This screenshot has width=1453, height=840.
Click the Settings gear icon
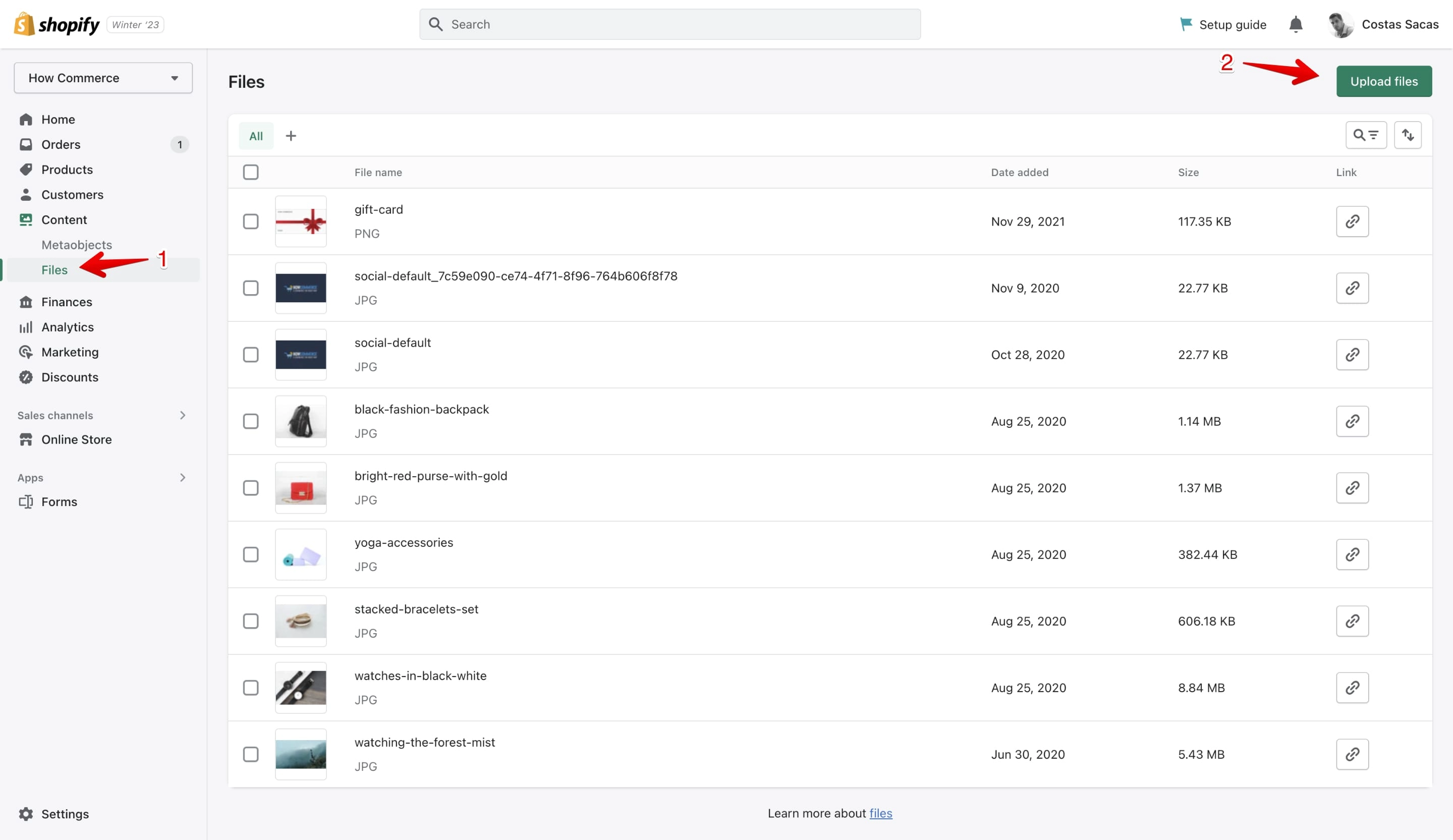(x=26, y=813)
